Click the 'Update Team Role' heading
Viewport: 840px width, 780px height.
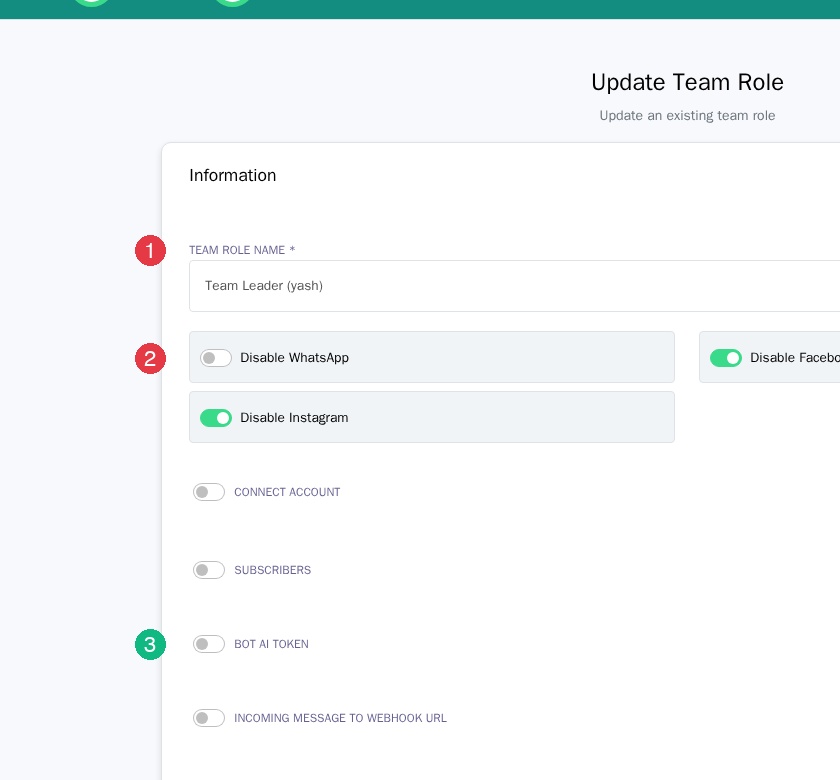click(x=687, y=82)
